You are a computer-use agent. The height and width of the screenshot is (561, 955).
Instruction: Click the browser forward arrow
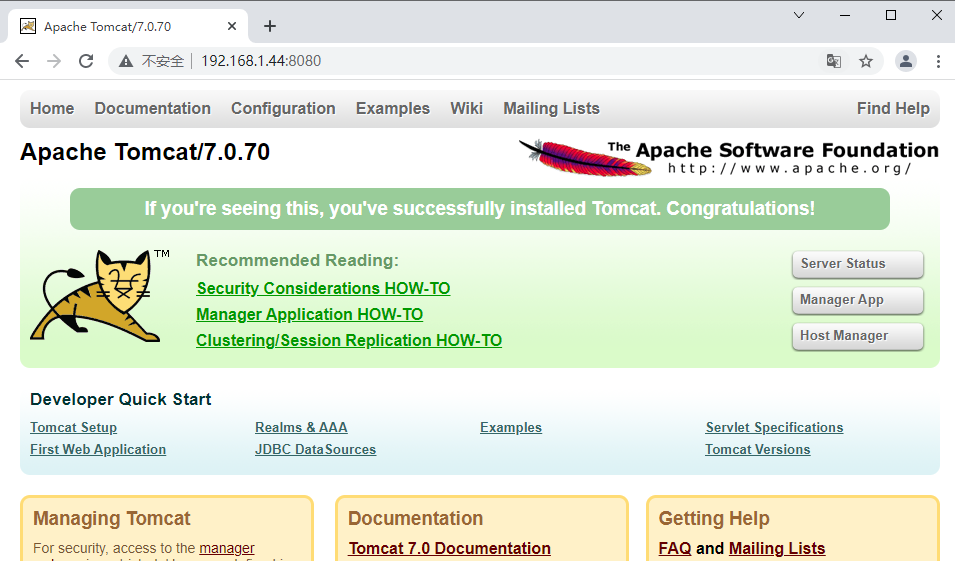pos(54,61)
